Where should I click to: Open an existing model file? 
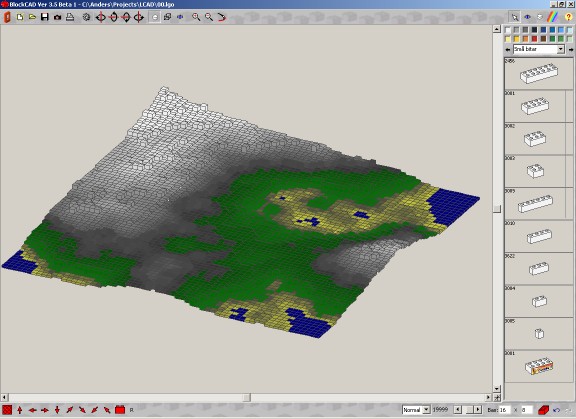32,17
